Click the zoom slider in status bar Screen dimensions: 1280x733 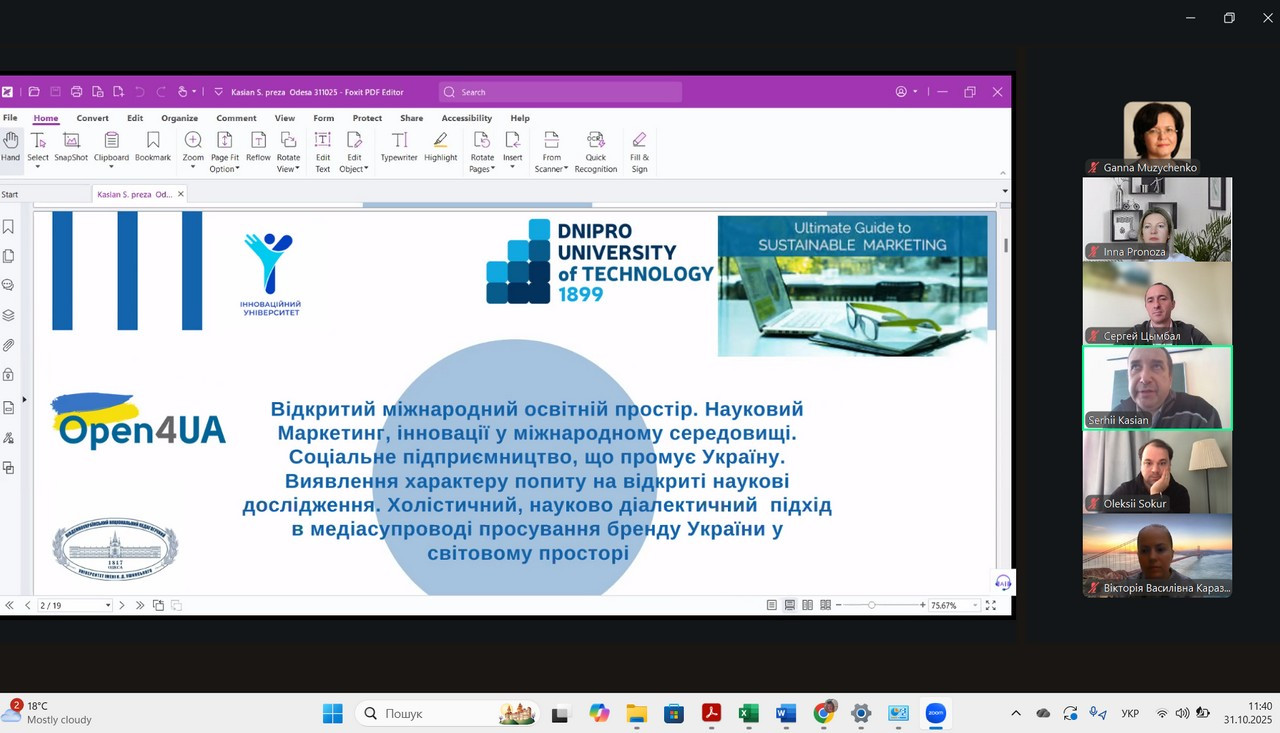tap(872, 605)
